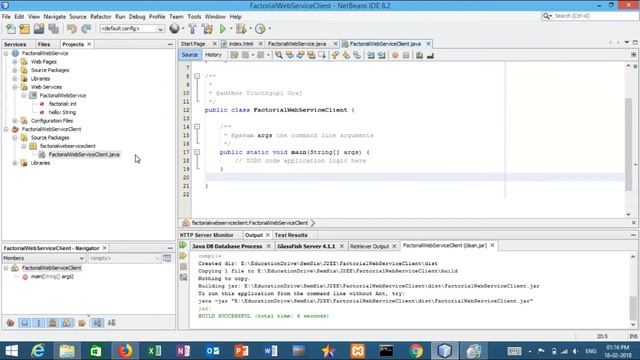Click the globe browser icon in main toolbar

175,29
